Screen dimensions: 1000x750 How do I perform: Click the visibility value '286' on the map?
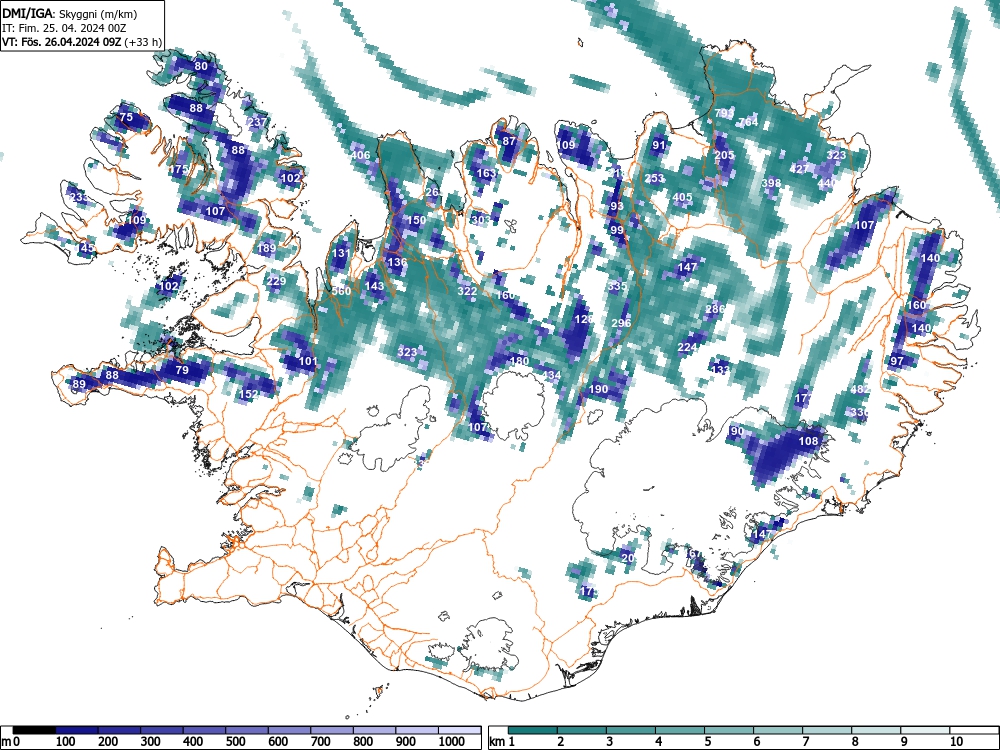pyautogui.click(x=715, y=309)
